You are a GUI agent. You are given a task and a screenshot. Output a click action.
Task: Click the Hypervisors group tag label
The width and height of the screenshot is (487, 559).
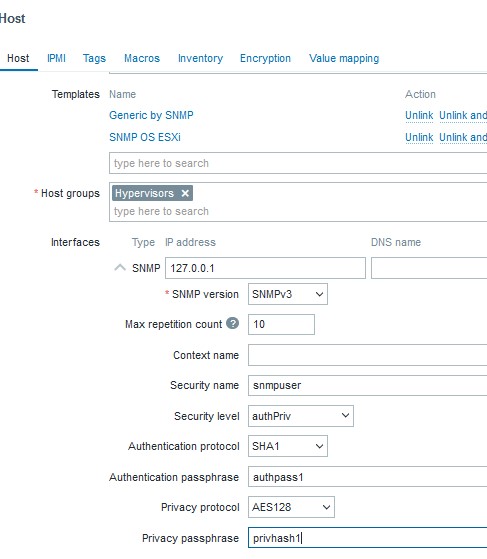click(144, 193)
